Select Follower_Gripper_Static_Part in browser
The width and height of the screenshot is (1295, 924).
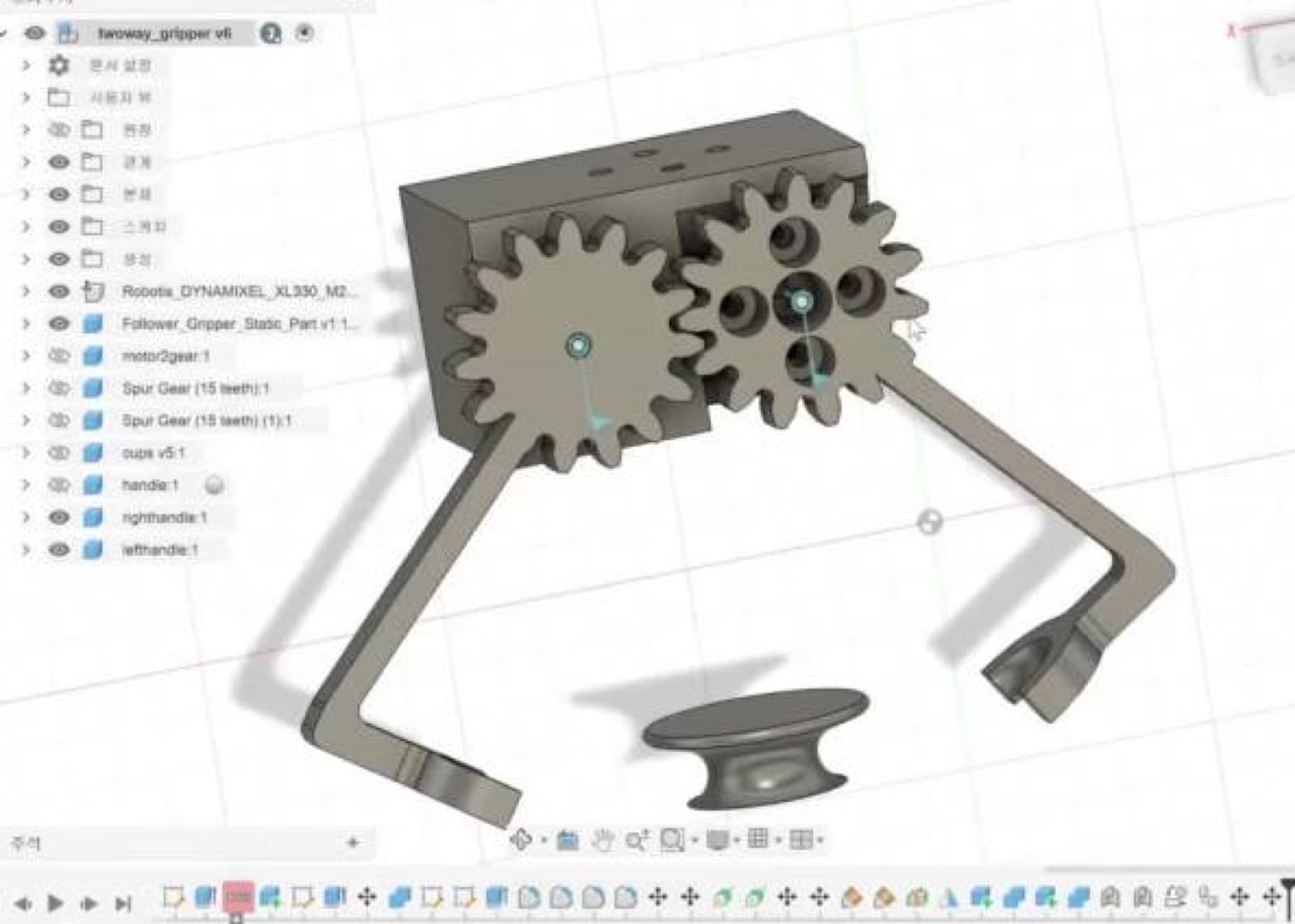(239, 324)
